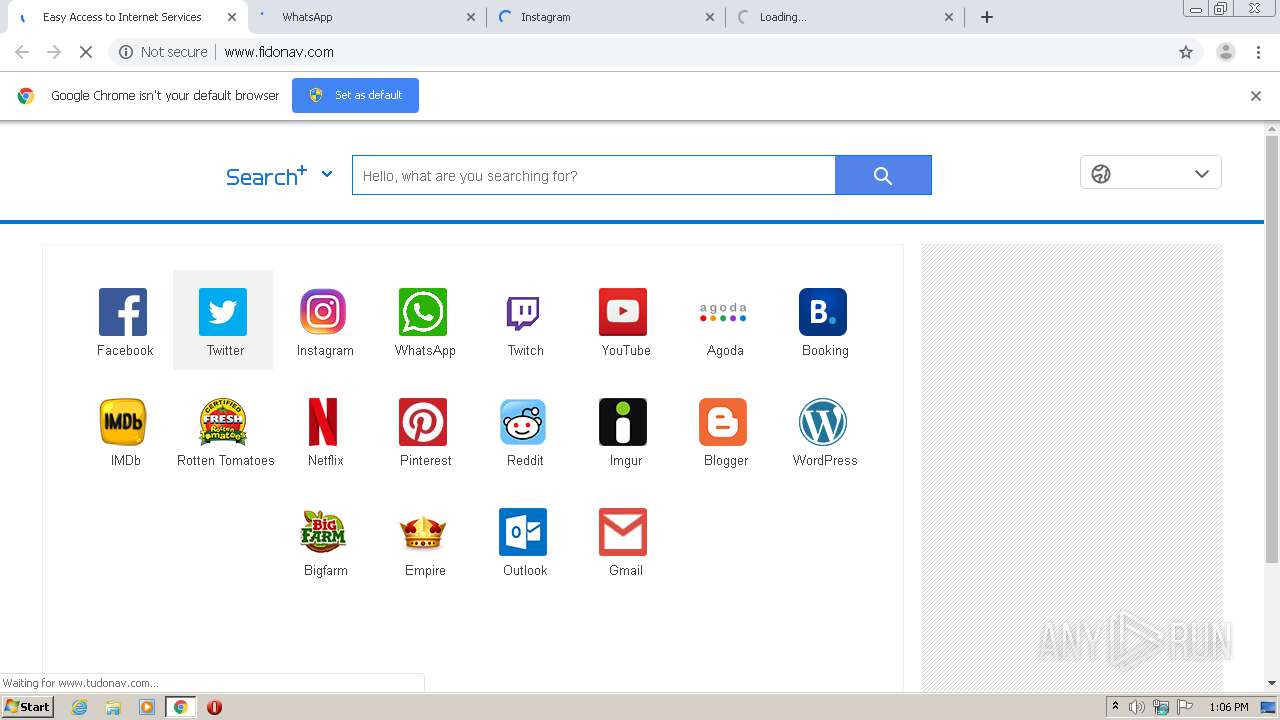Open the Outlook shortcut icon
The height and width of the screenshot is (720, 1280).
523,532
